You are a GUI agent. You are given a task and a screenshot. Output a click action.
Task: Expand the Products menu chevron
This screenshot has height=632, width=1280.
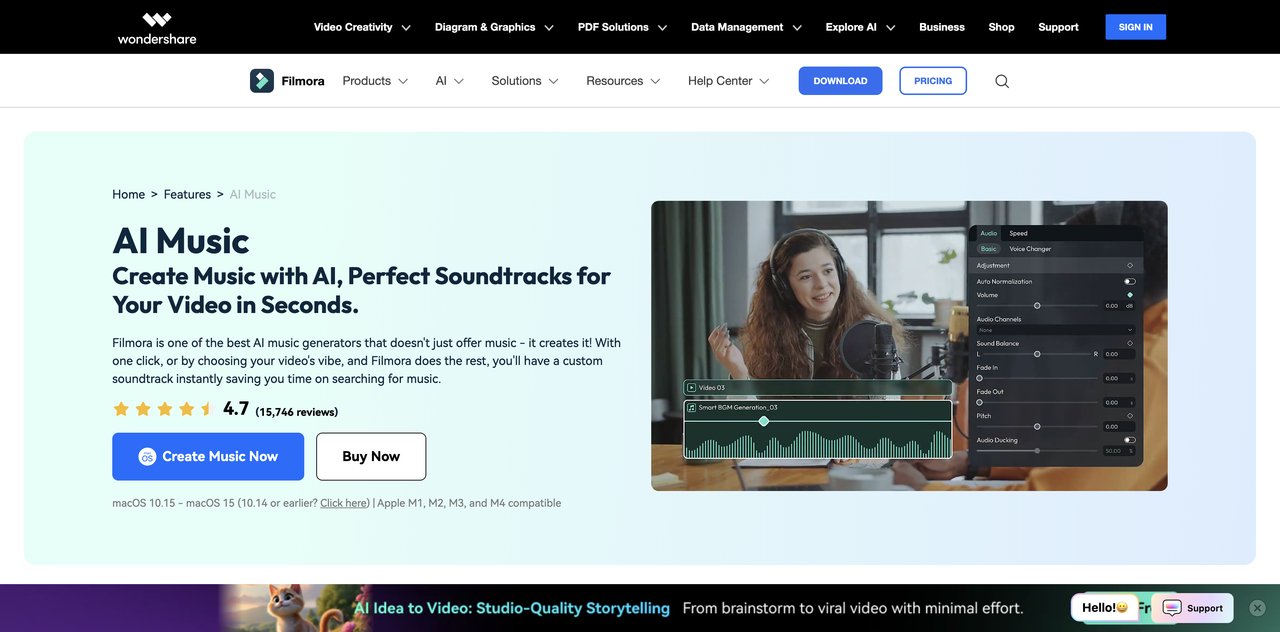(x=404, y=80)
